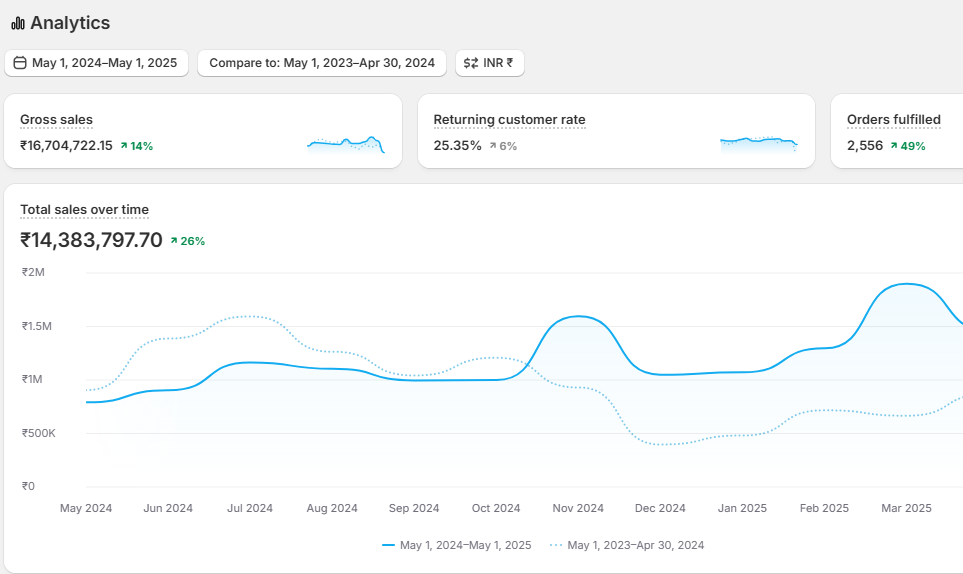Click the arrow icon beside 49% orders fulfilled

[x=894, y=146]
